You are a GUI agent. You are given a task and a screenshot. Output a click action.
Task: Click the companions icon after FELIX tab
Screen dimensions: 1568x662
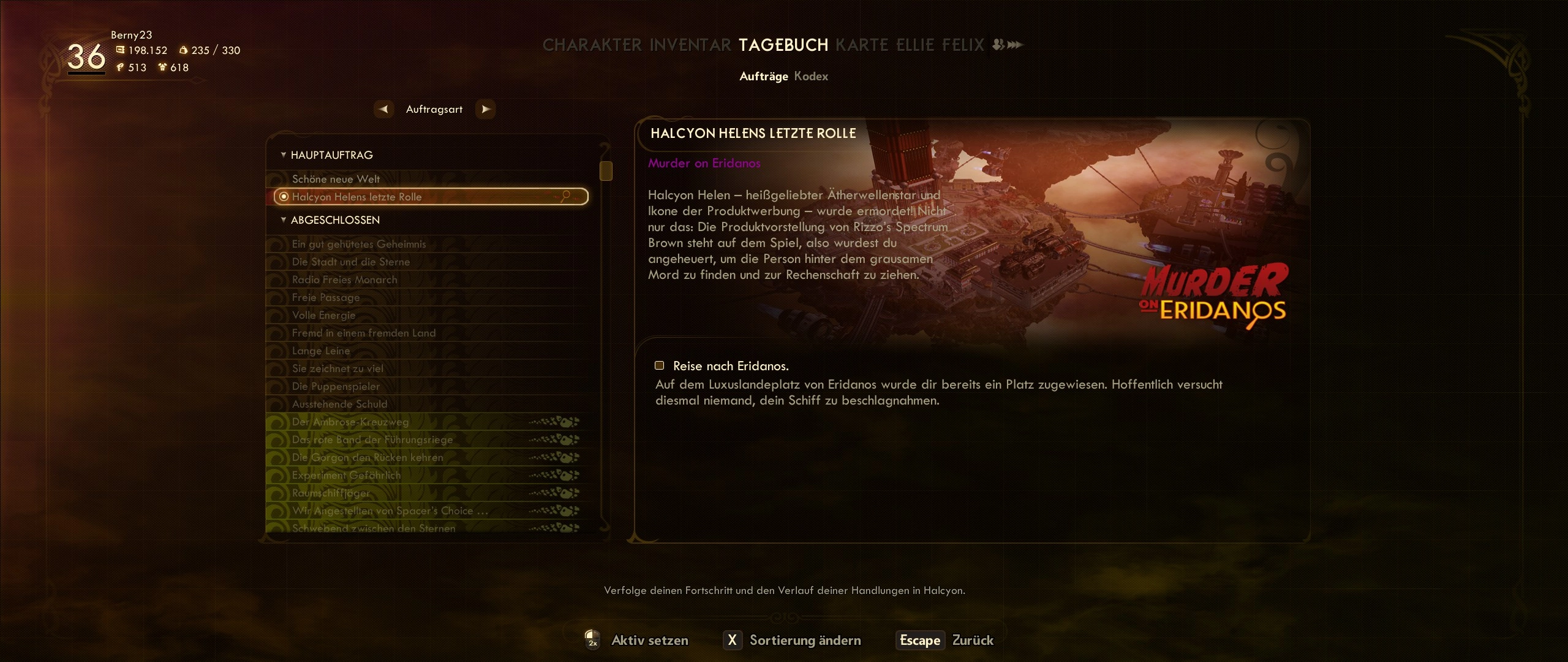[1007, 45]
